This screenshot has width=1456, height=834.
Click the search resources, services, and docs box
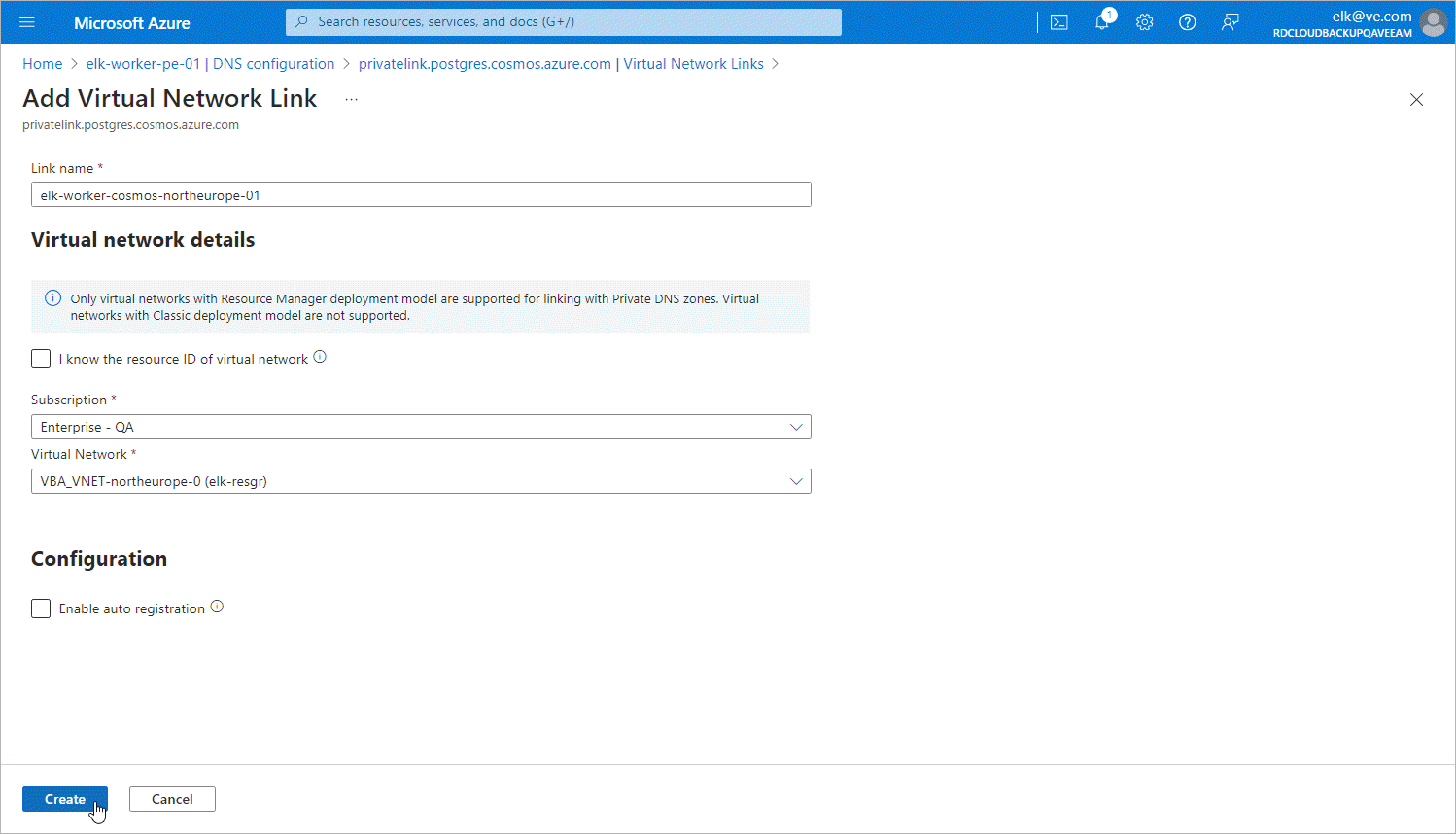tap(564, 21)
